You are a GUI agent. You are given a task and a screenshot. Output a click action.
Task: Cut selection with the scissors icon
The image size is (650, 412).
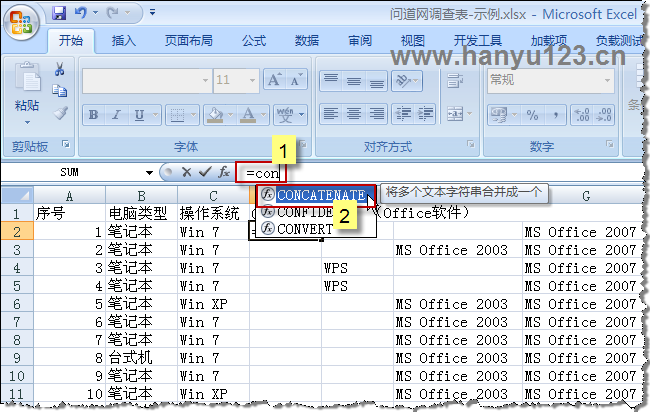(60, 69)
